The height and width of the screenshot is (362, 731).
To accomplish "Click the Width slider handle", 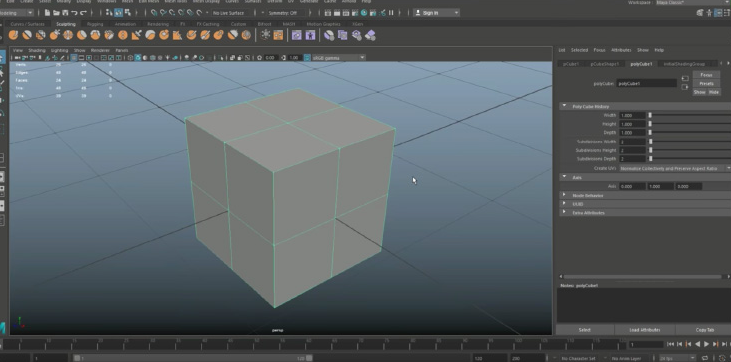I will tap(650, 115).
